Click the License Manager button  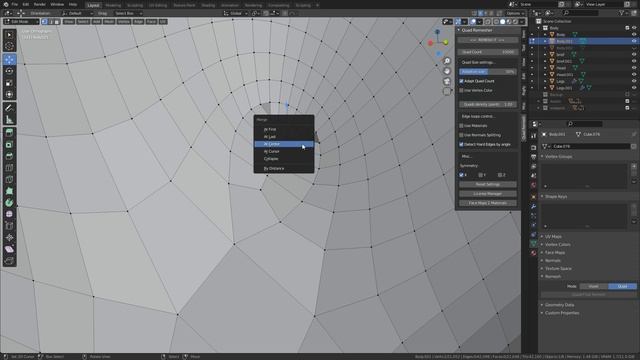[488, 194]
